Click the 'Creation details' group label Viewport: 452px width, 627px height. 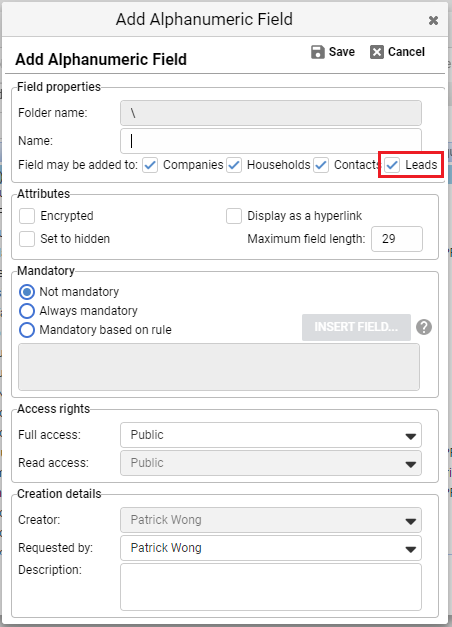click(59, 494)
